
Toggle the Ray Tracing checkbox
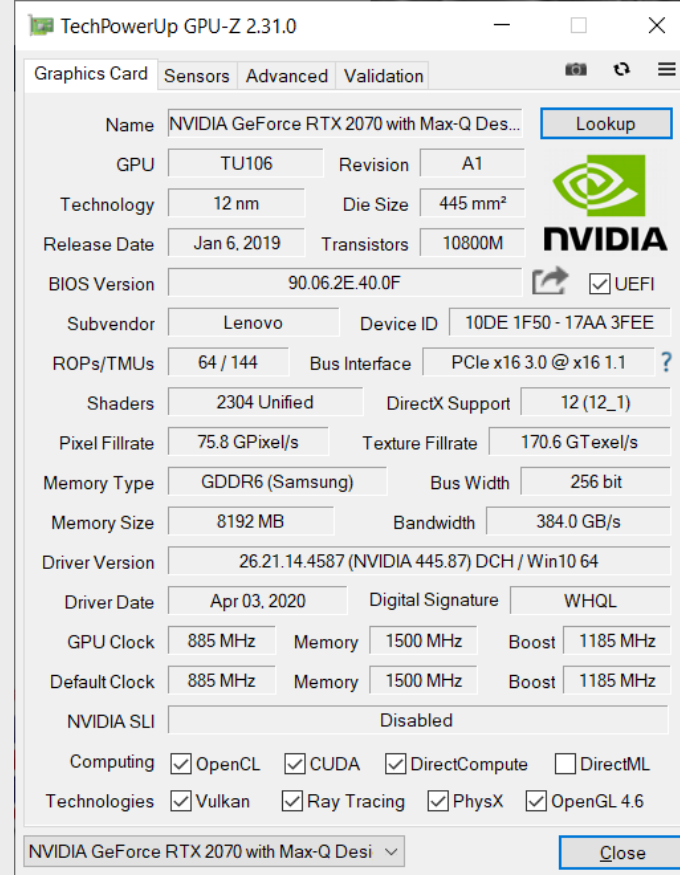pyautogui.click(x=292, y=801)
